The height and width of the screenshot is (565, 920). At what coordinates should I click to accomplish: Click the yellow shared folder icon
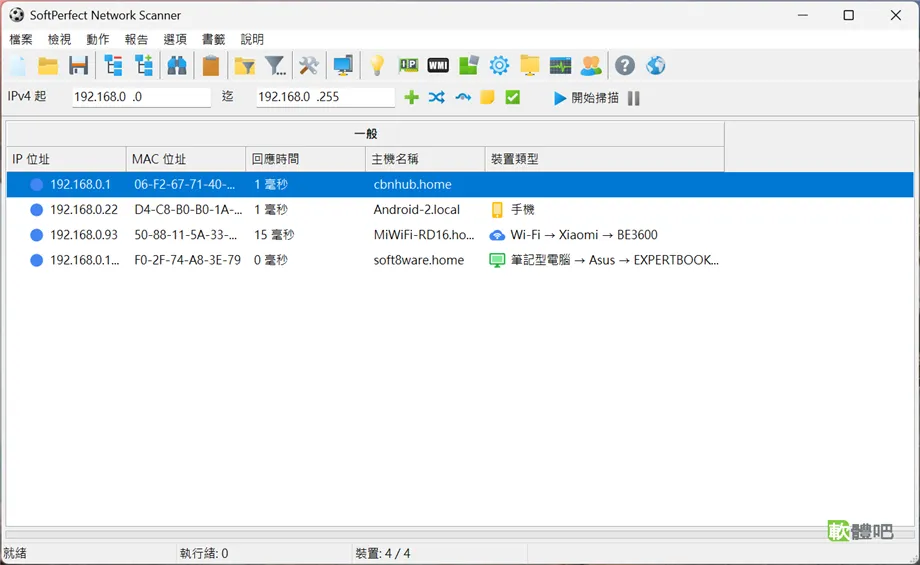[530, 66]
